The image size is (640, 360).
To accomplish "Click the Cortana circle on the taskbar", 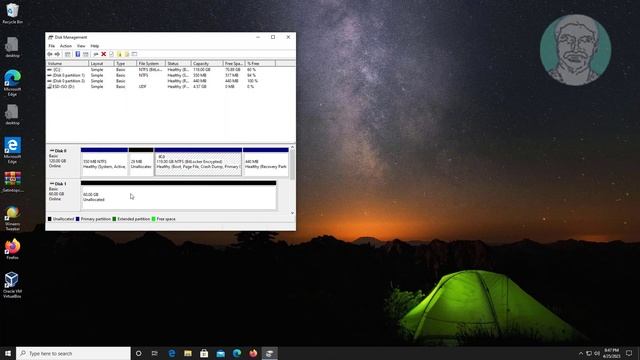I will pos(138,353).
